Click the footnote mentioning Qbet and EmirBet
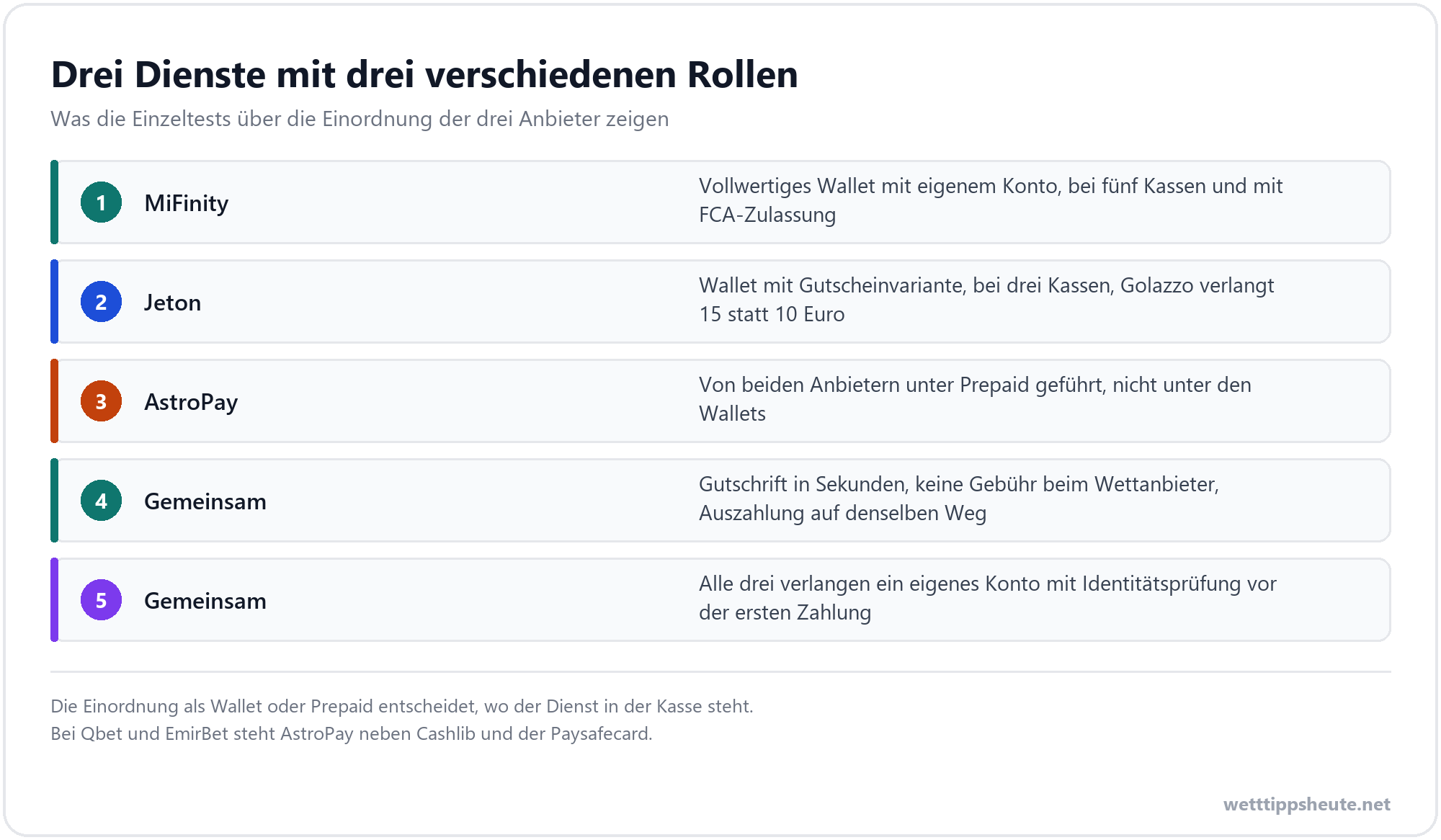This screenshot has height=840, width=1441. 352,733
